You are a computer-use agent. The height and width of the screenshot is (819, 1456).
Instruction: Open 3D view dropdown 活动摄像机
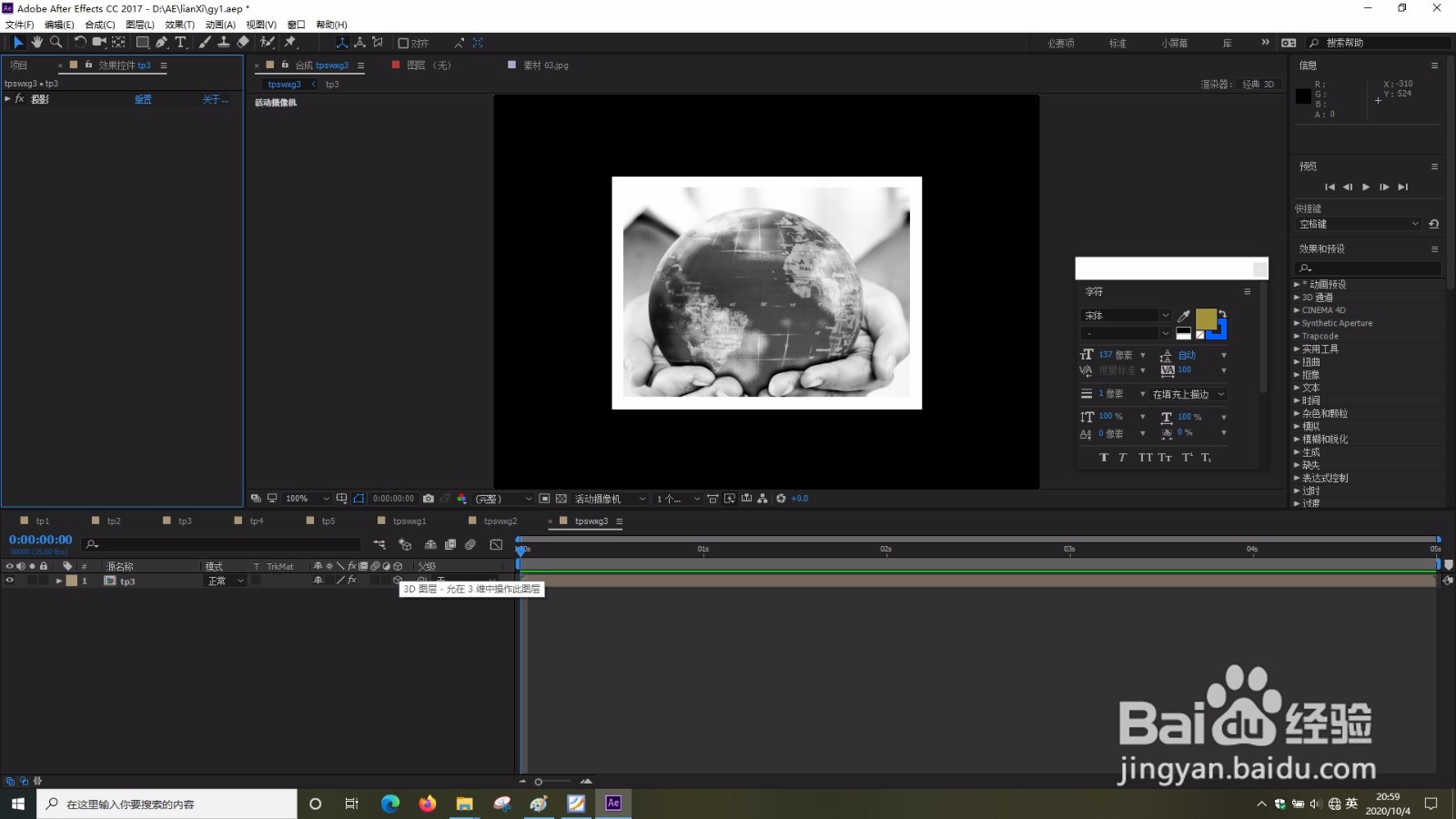(x=610, y=499)
